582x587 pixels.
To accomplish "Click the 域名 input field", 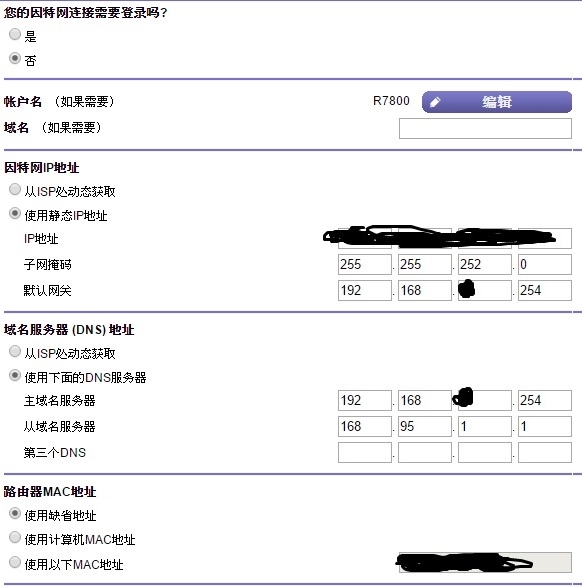I will 485,128.
